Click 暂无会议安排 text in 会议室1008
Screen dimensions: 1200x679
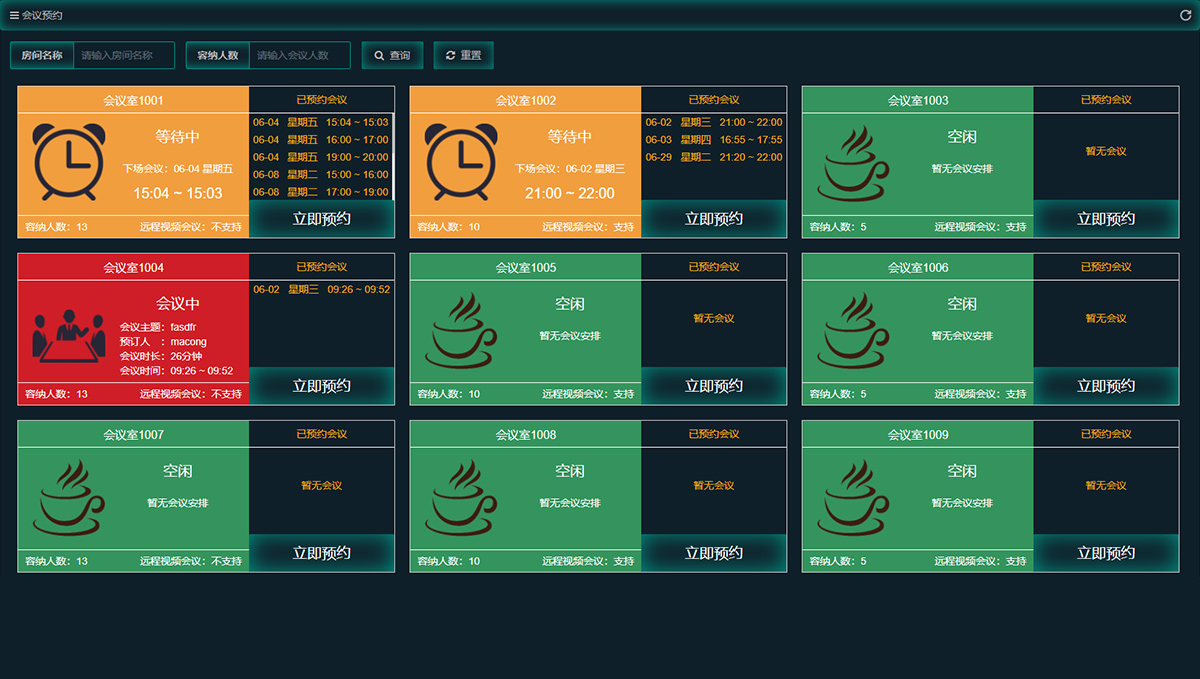(570, 503)
